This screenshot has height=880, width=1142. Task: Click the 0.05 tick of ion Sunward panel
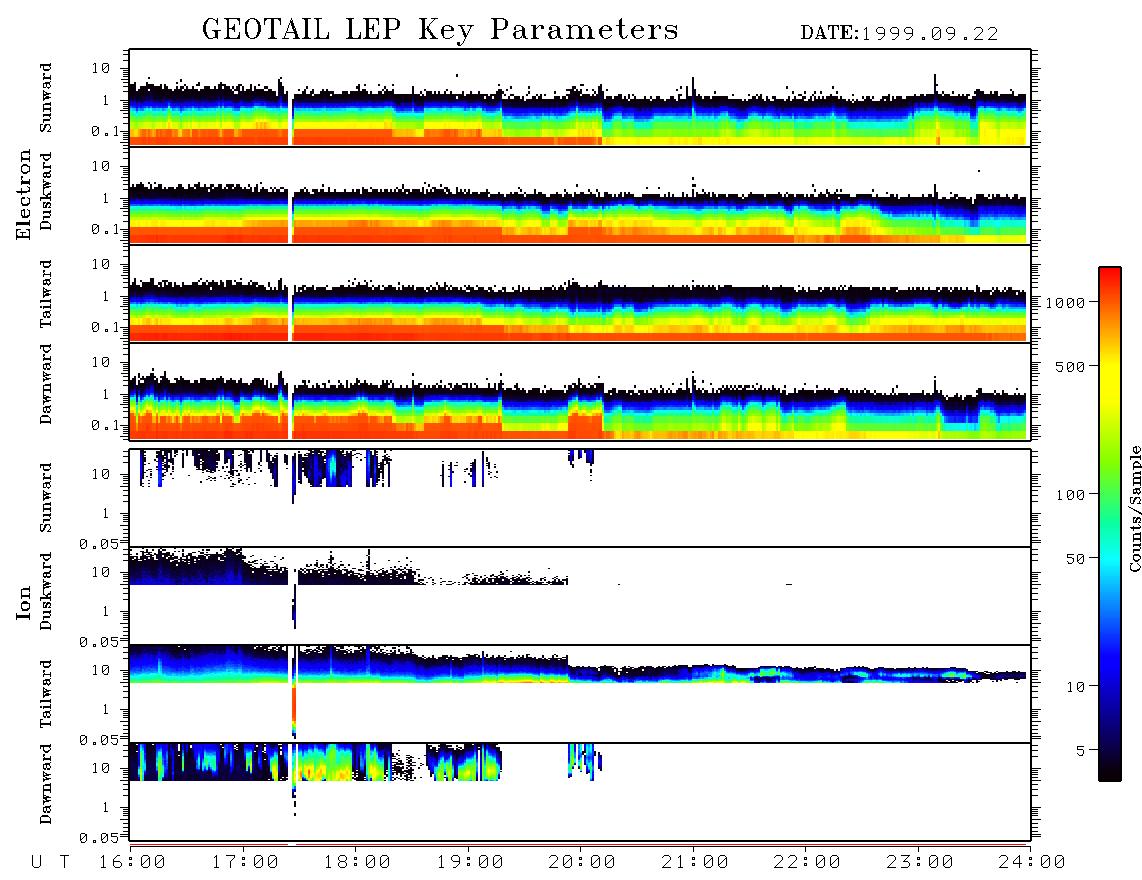pos(99,544)
